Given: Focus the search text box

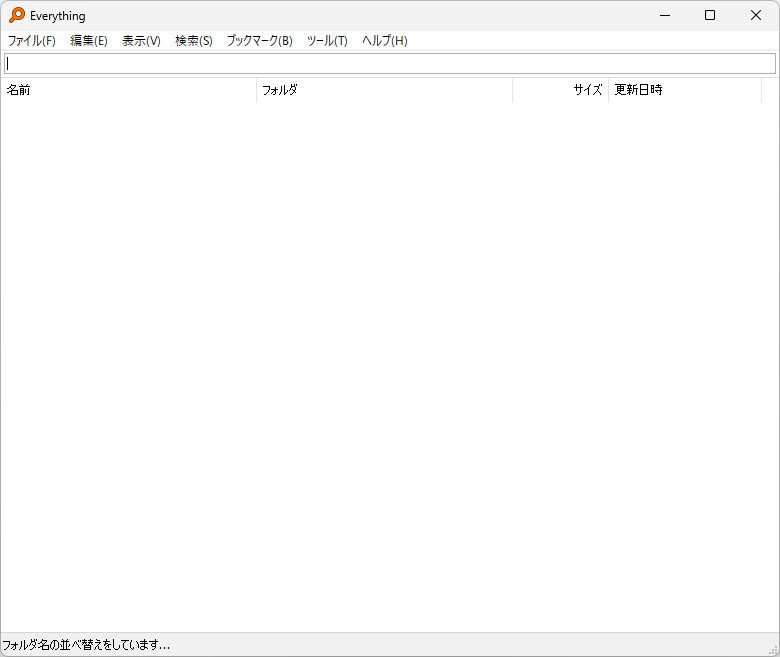Looking at the screenshot, I should tap(390, 63).
